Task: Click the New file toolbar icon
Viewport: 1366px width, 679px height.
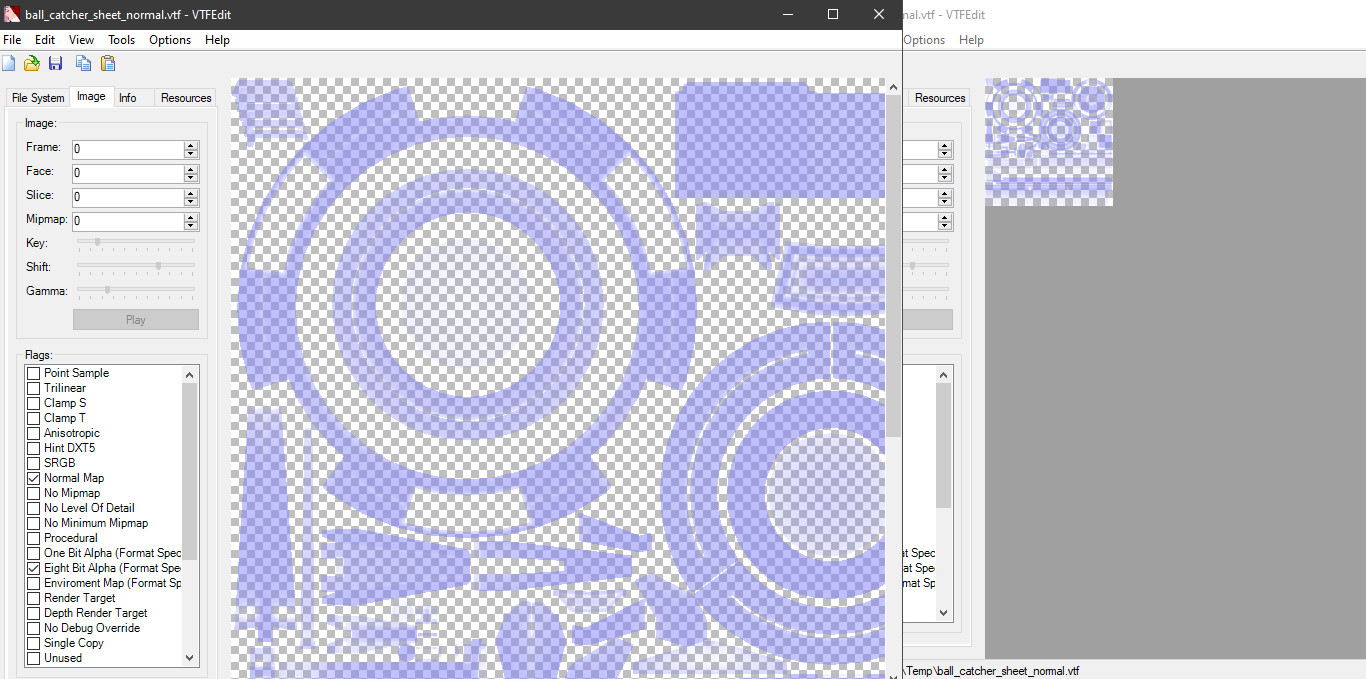Action: (x=9, y=64)
